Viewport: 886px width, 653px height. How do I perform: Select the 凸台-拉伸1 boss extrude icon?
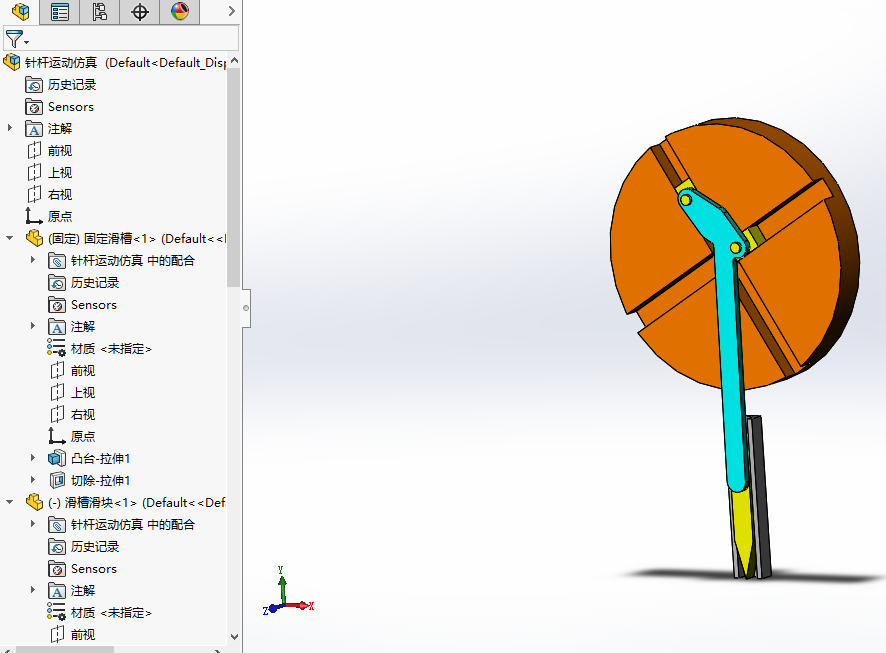click(x=57, y=458)
